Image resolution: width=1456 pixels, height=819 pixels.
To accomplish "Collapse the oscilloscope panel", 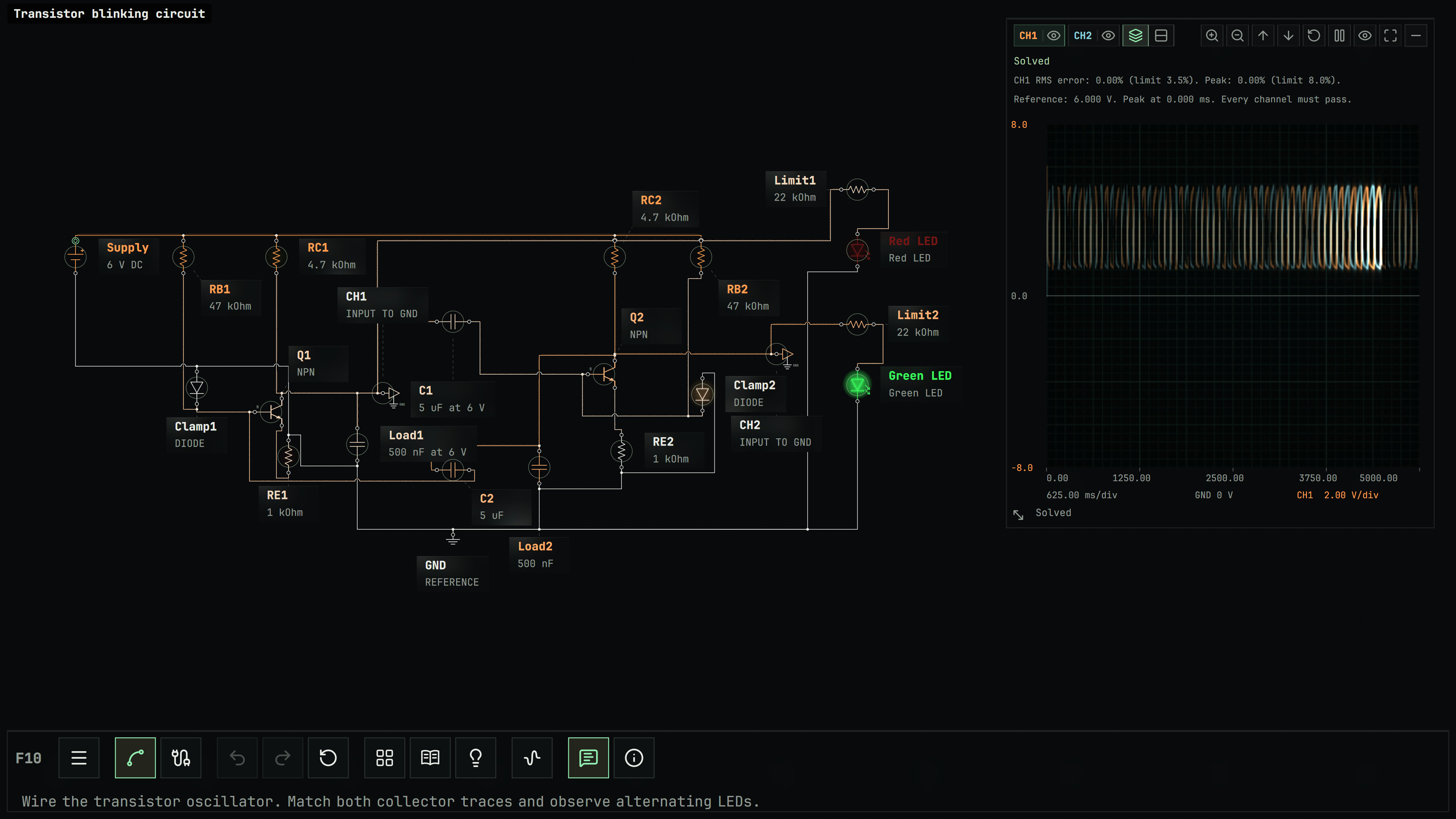I will 1416,36.
